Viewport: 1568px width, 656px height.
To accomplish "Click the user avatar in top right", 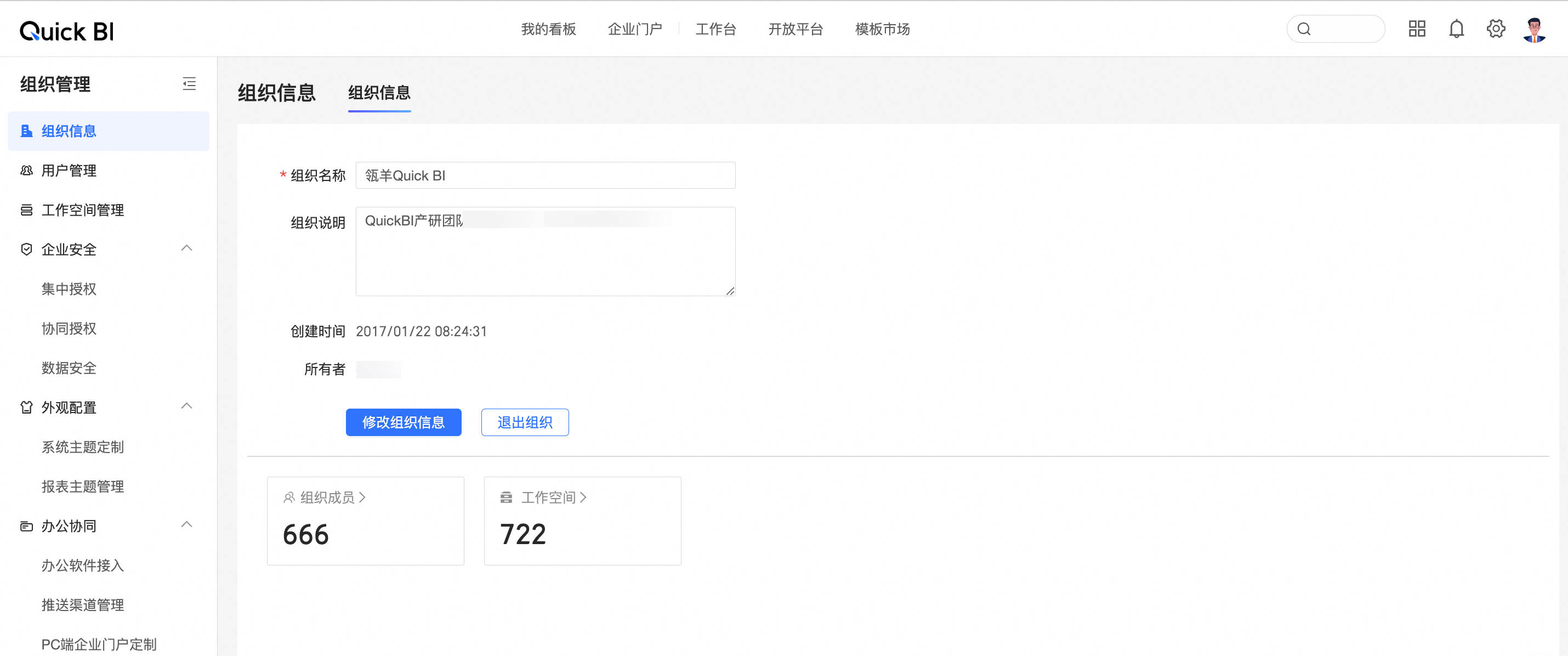I will pyautogui.click(x=1534, y=29).
